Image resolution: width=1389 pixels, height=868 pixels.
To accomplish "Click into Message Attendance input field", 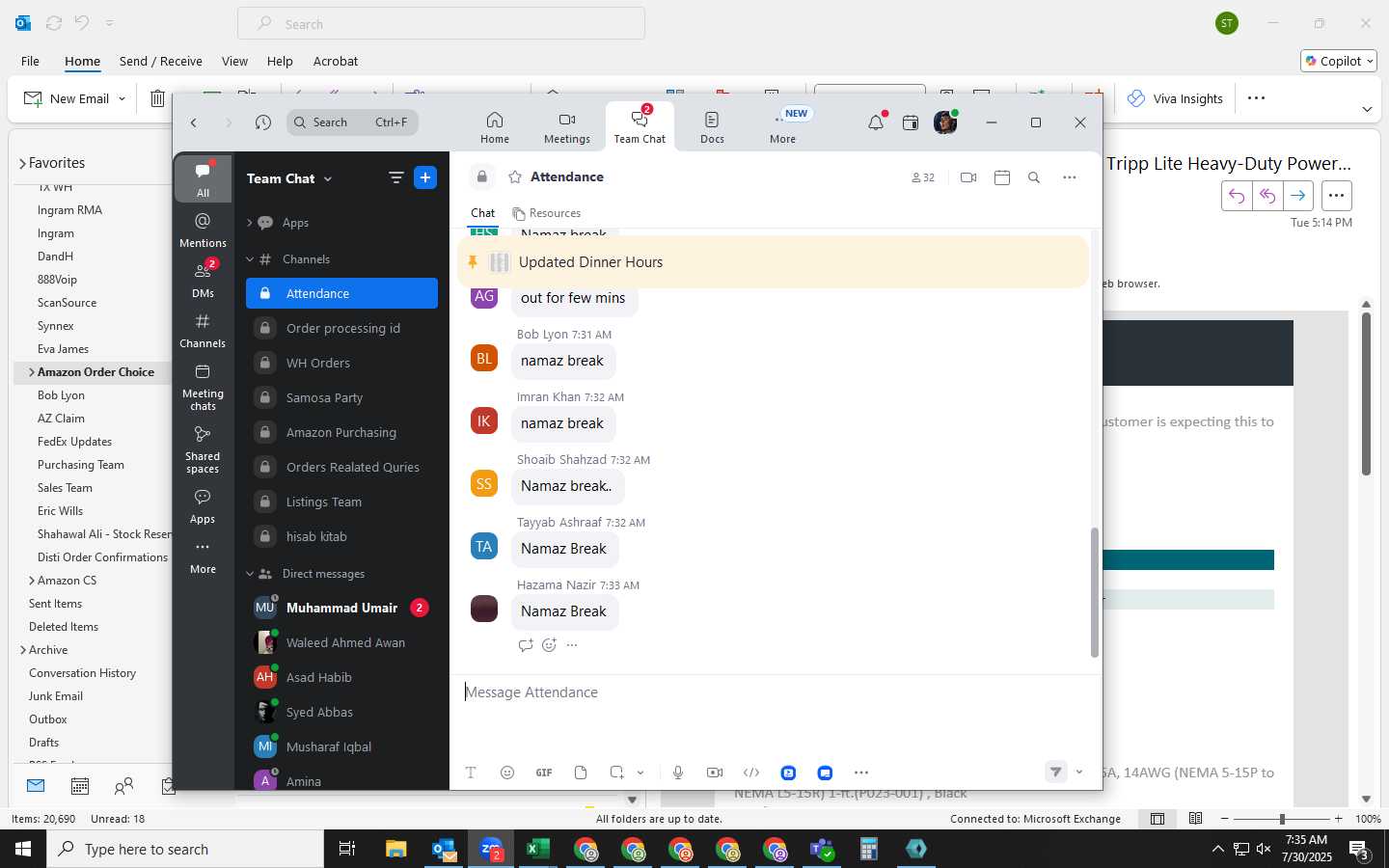I will tap(776, 692).
